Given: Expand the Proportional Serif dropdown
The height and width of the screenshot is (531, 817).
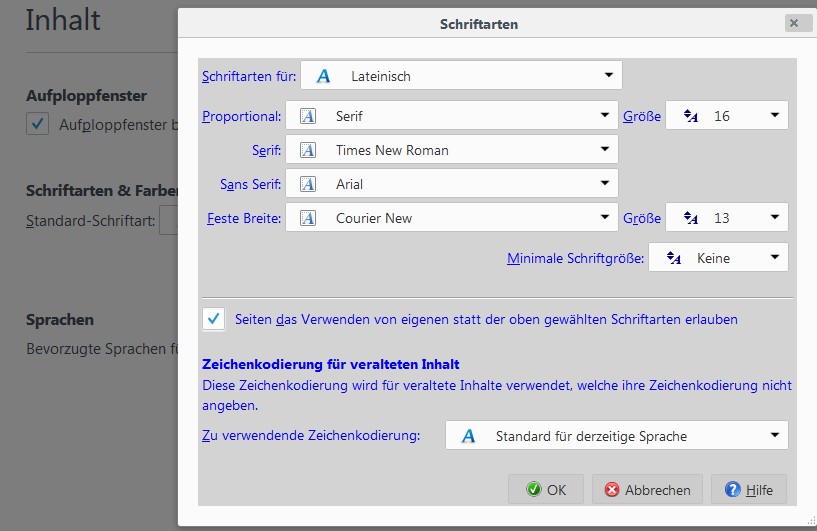Looking at the screenshot, I should [451, 116].
